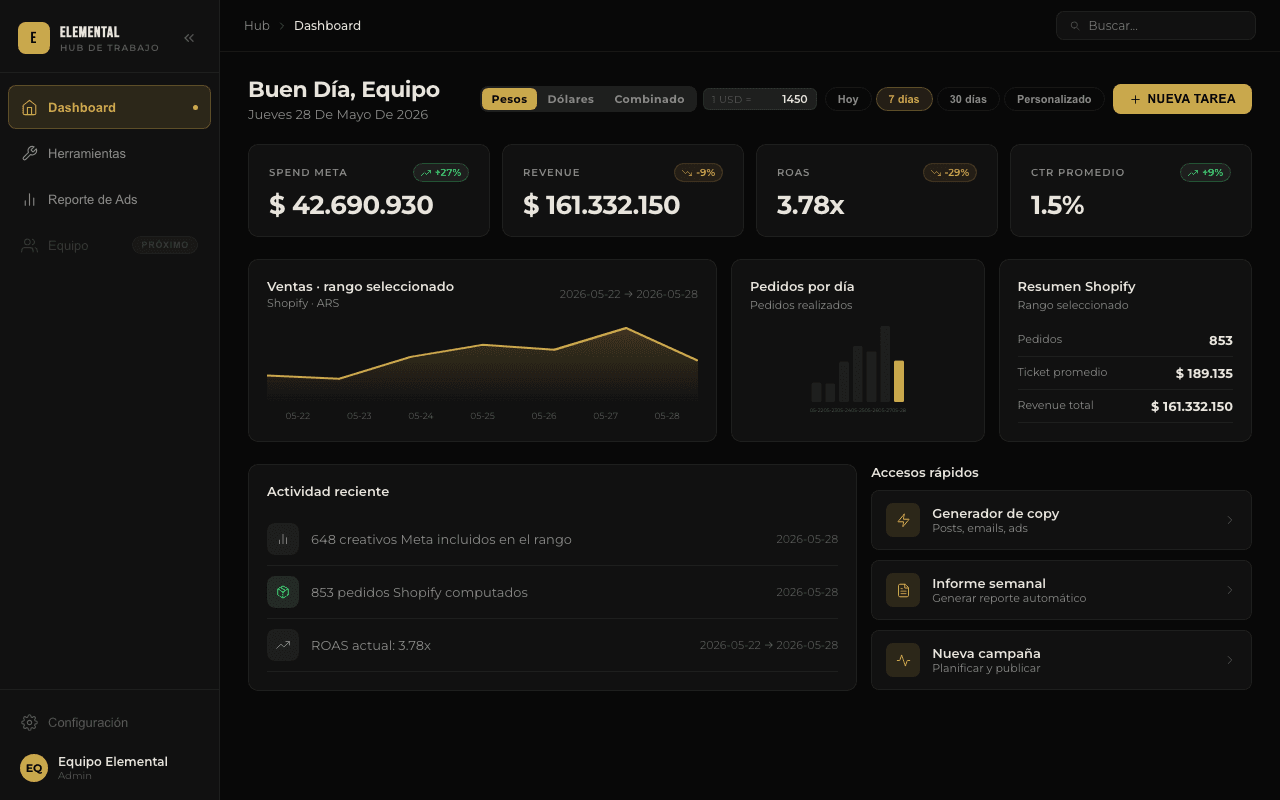The height and width of the screenshot is (800, 1280).
Task: Select the Combinado currency option
Action: (x=649, y=99)
